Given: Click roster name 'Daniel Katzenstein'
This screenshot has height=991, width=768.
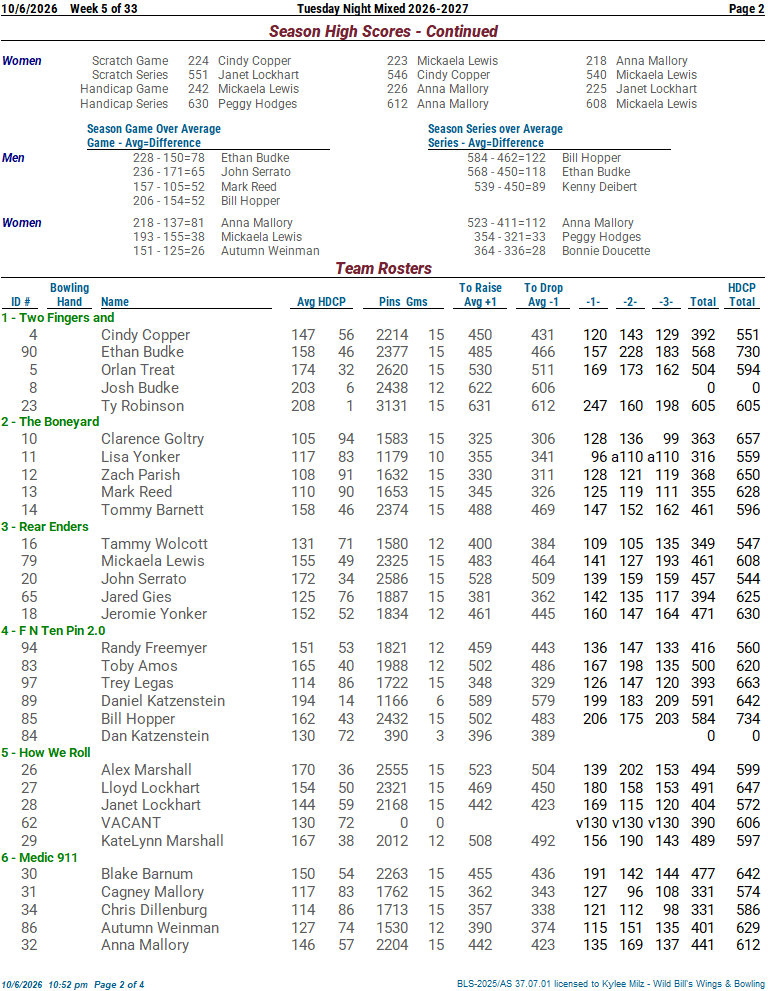Looking at the screenshot, I should point(163,701).
